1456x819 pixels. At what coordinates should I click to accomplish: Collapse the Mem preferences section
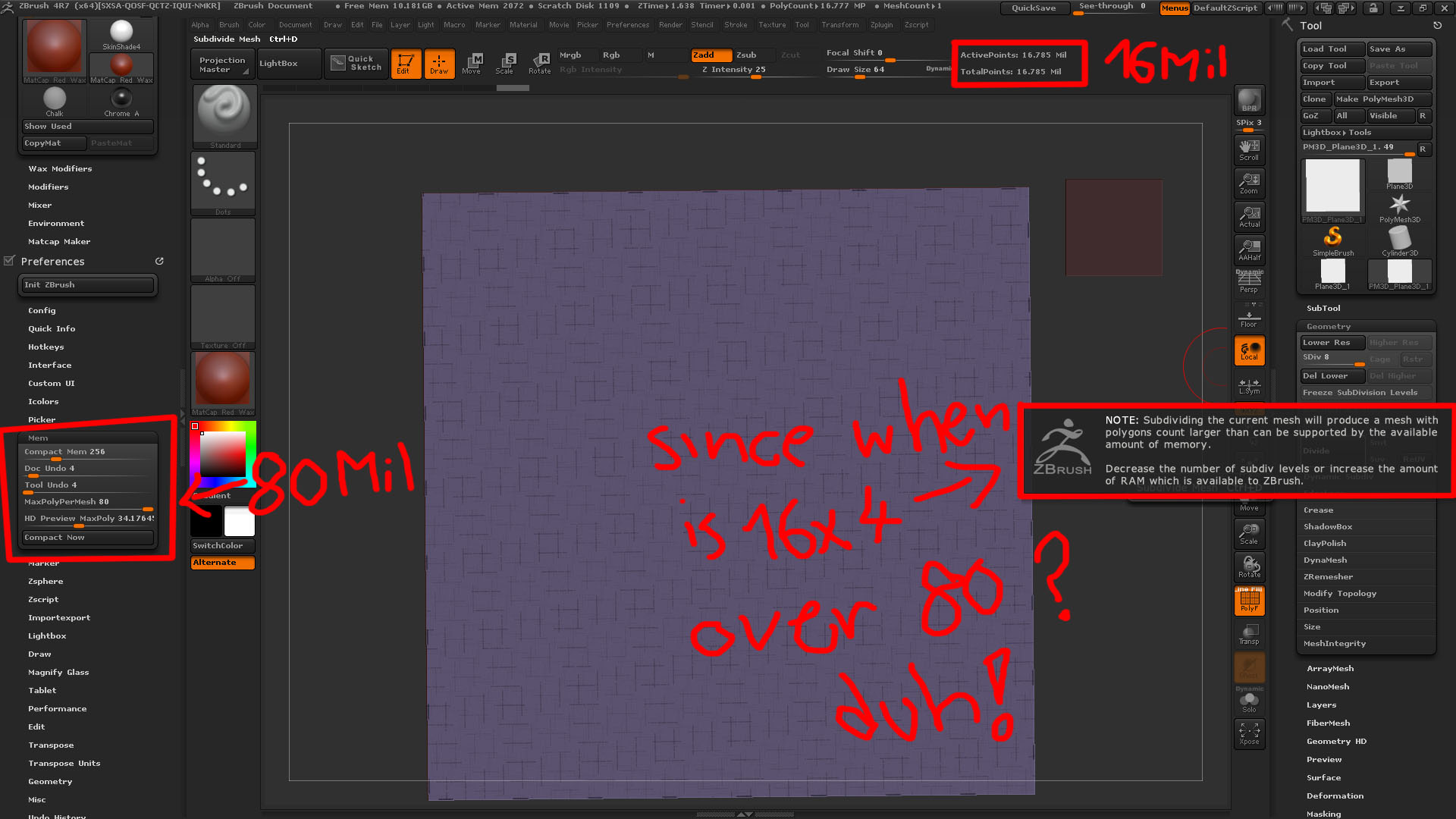38,438
